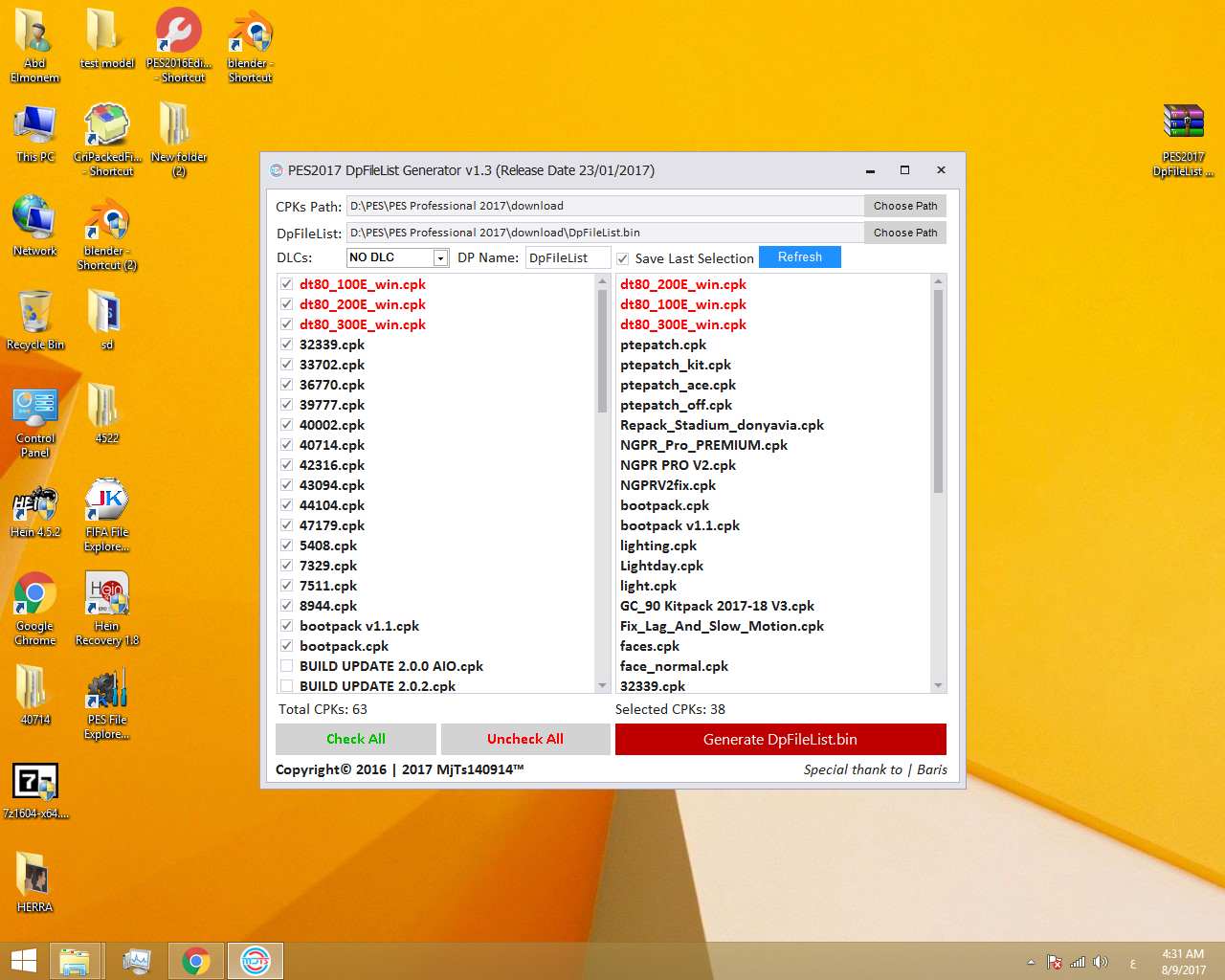The width and height of the screenshot is (1225, 980).
Task: Click the volume icon in system tray
Action: coord(1101,962)
